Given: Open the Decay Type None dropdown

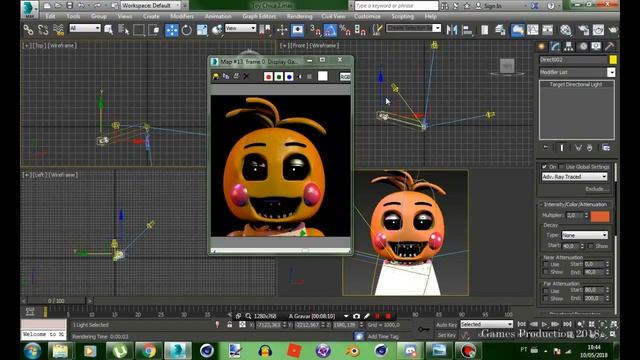Looking at the screenshot, I should coord(584,235).
